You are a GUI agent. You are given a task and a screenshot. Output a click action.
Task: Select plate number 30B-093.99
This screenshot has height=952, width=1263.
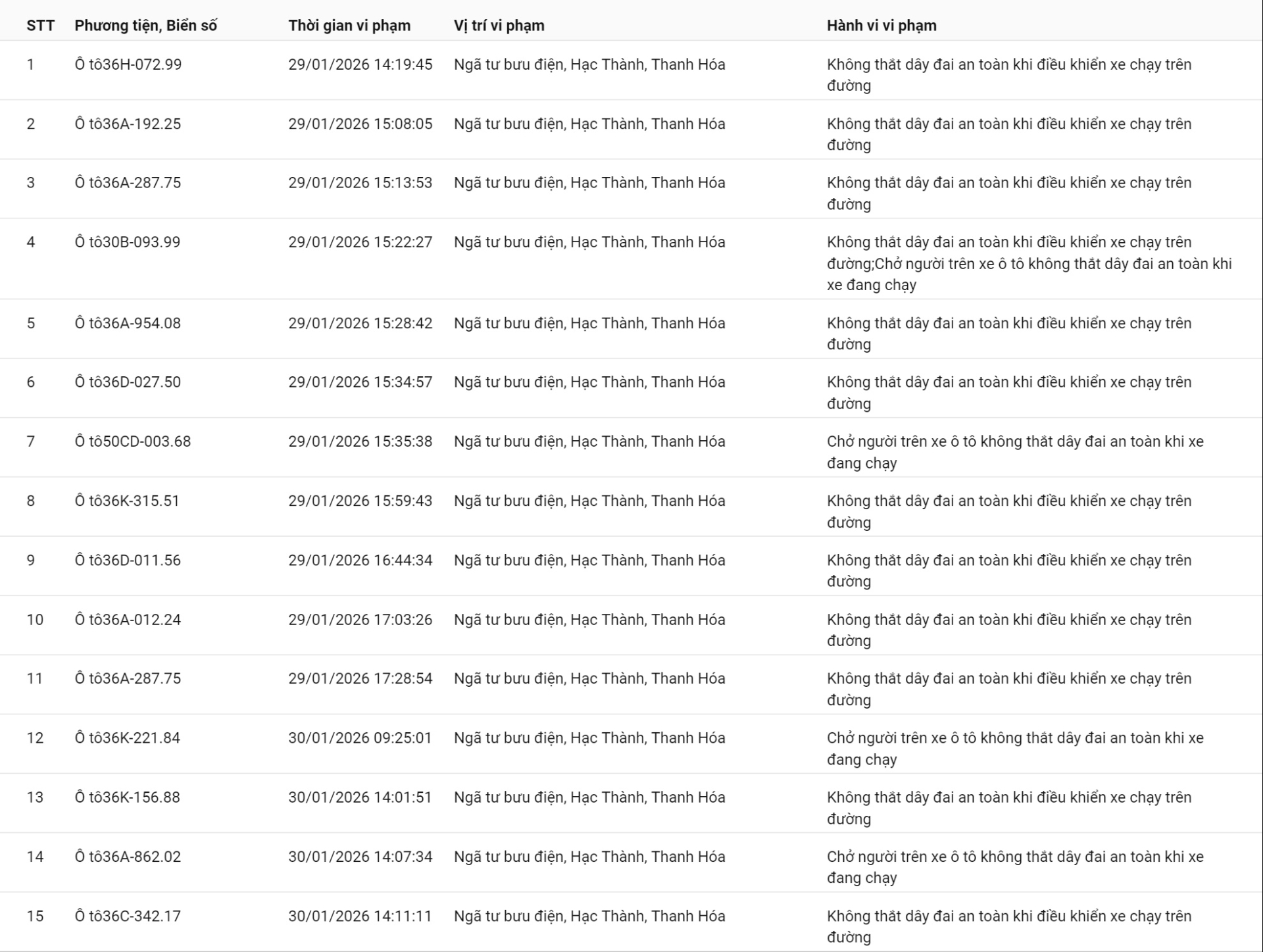tap(128, 242)
